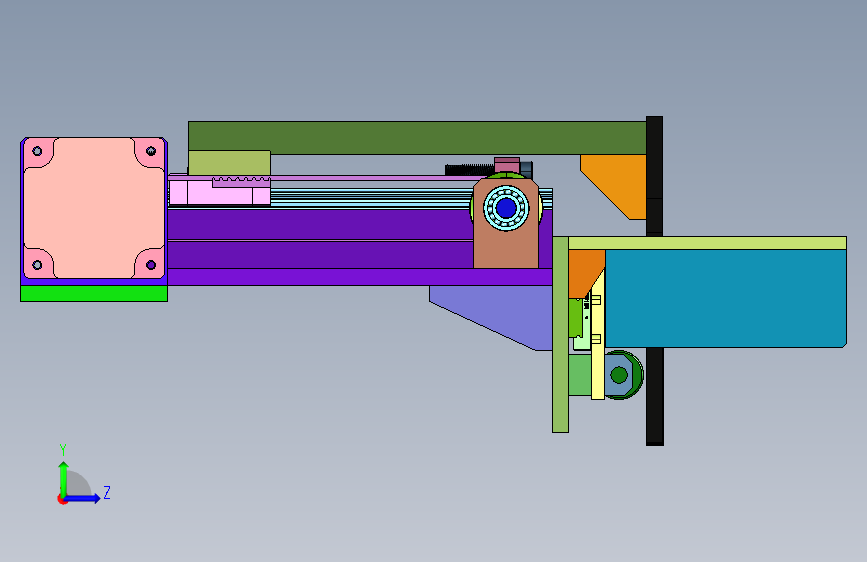Select the brown bearing housing block
Screen dimensions: 867x562
tap(506, 249)
